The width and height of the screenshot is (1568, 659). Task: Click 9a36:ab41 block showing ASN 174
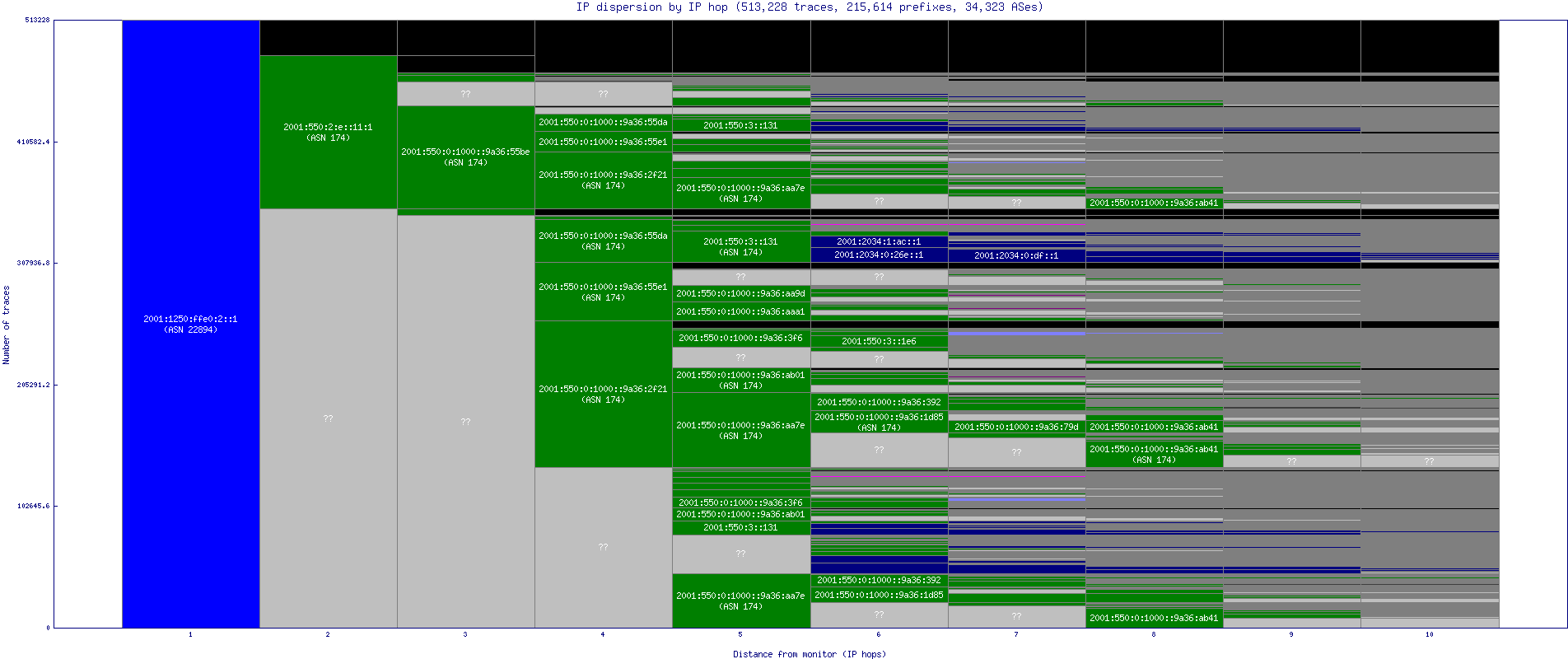click(1155, 455)
